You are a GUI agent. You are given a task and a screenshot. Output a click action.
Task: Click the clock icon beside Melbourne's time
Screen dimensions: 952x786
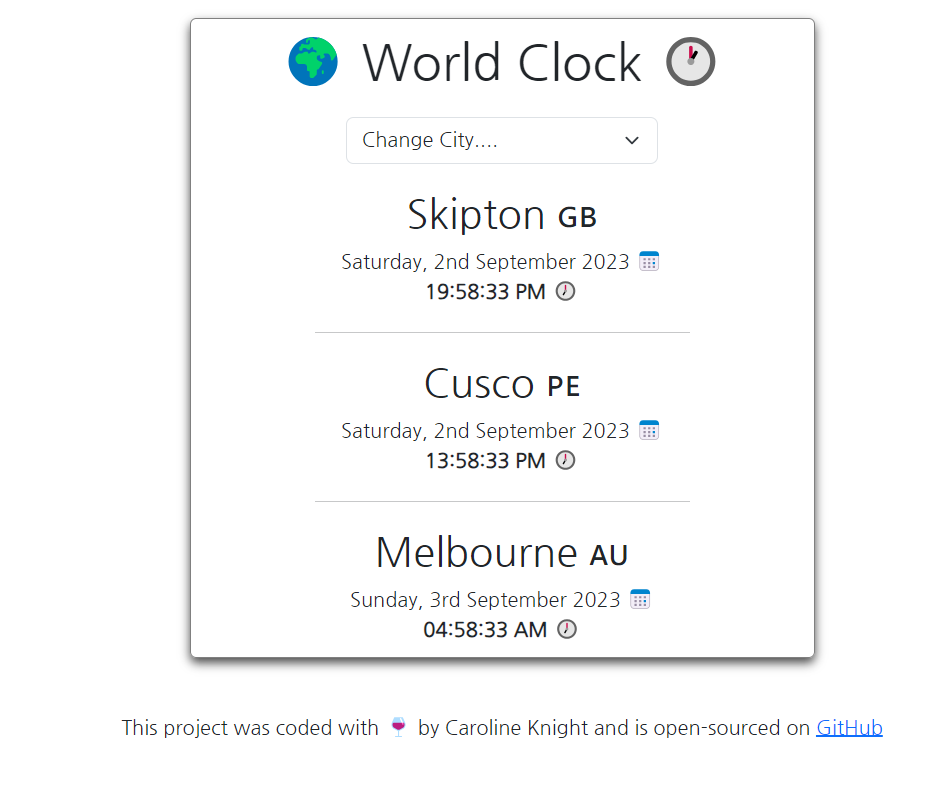tap(565, 629)
